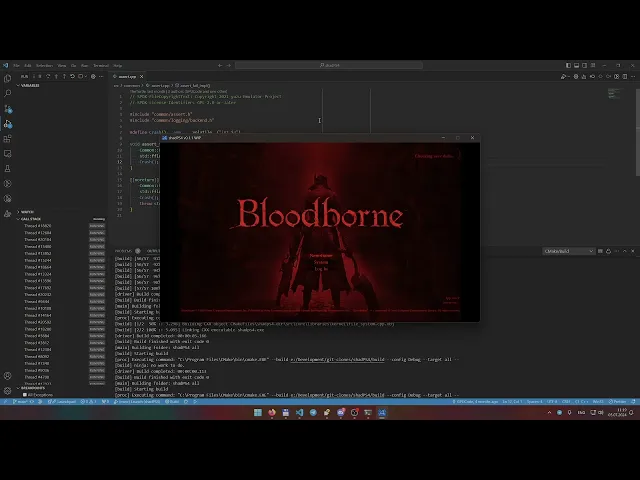Click the debug launch configuration in status bar
Screen dimensions: 640x480
pos(137,402)
